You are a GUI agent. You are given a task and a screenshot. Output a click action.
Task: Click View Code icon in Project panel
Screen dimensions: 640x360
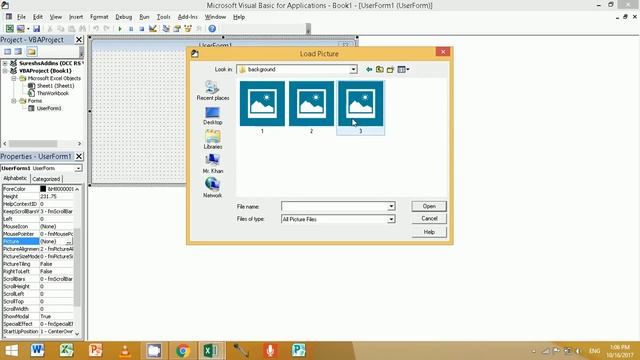pos(7,51)
